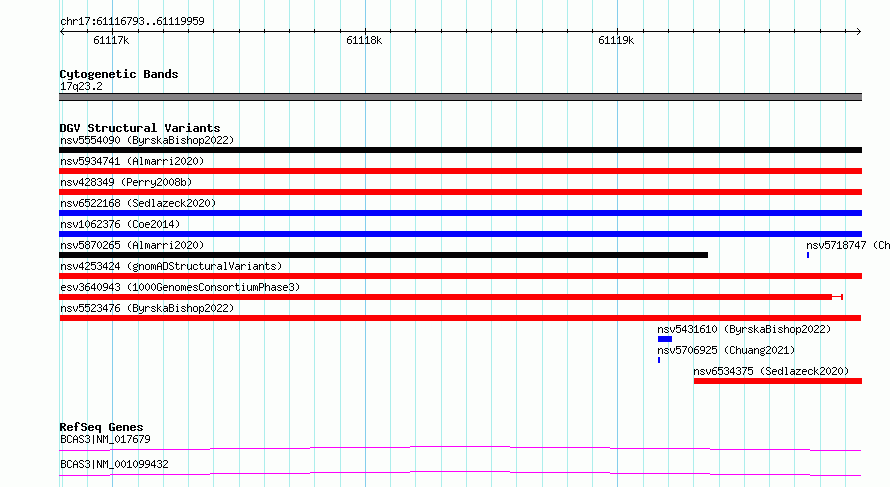The width and height of the screenshot is (890, 487).
Task: Open nsv428349 (Perry2008b) variant label
Action: [x=126, y=182]
